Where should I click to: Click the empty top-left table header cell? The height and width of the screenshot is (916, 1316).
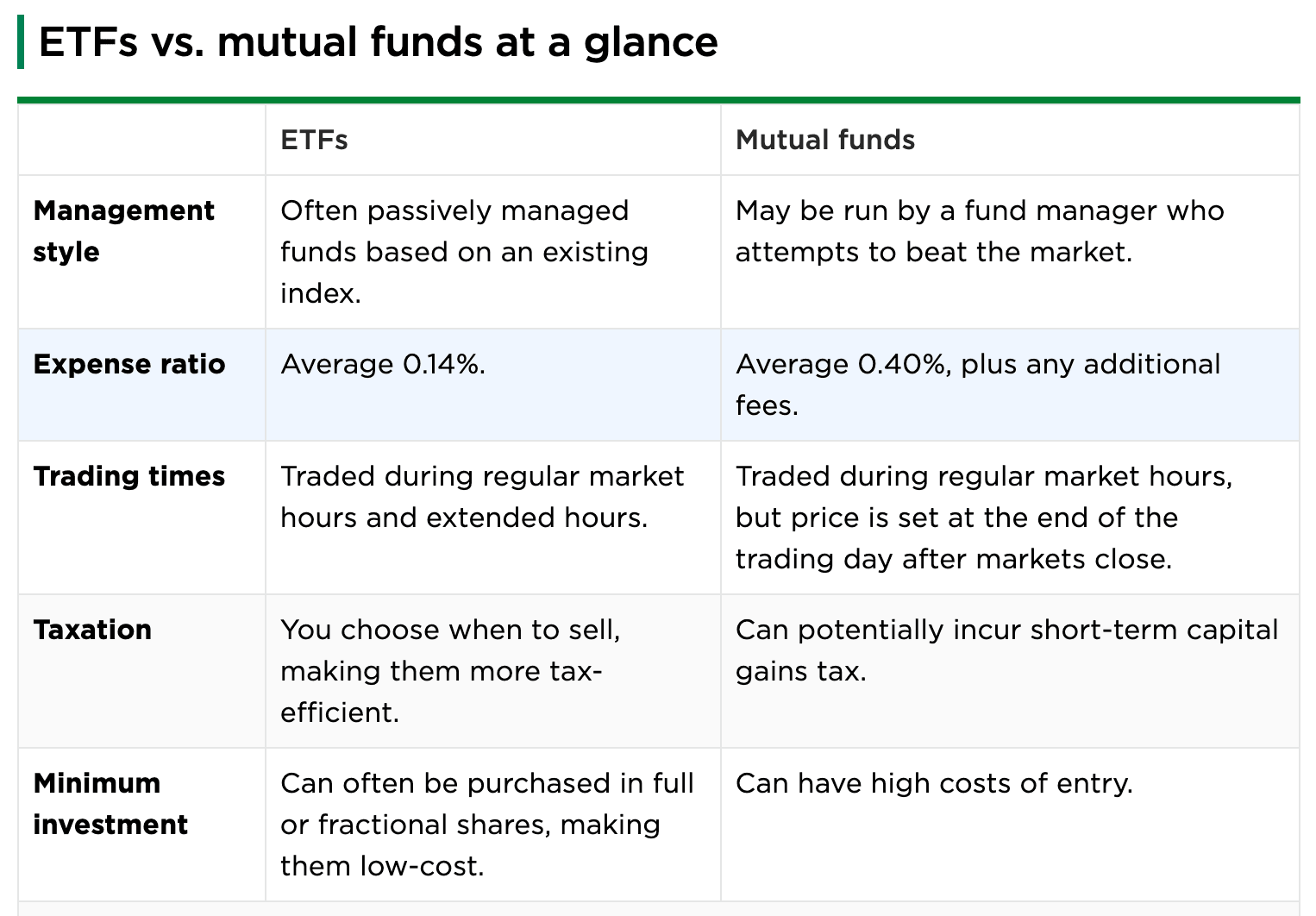pos(141,140)
